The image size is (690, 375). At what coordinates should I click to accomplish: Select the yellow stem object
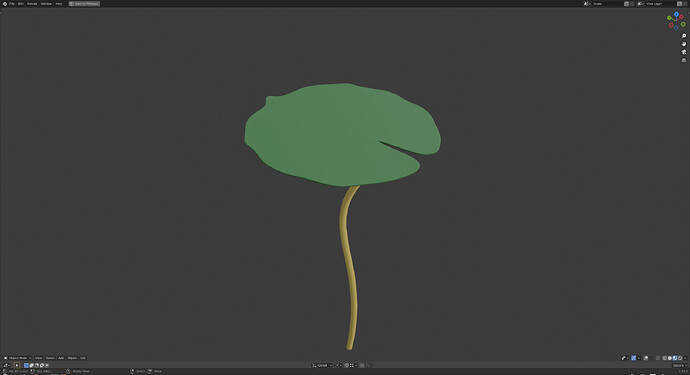(349, 268)
